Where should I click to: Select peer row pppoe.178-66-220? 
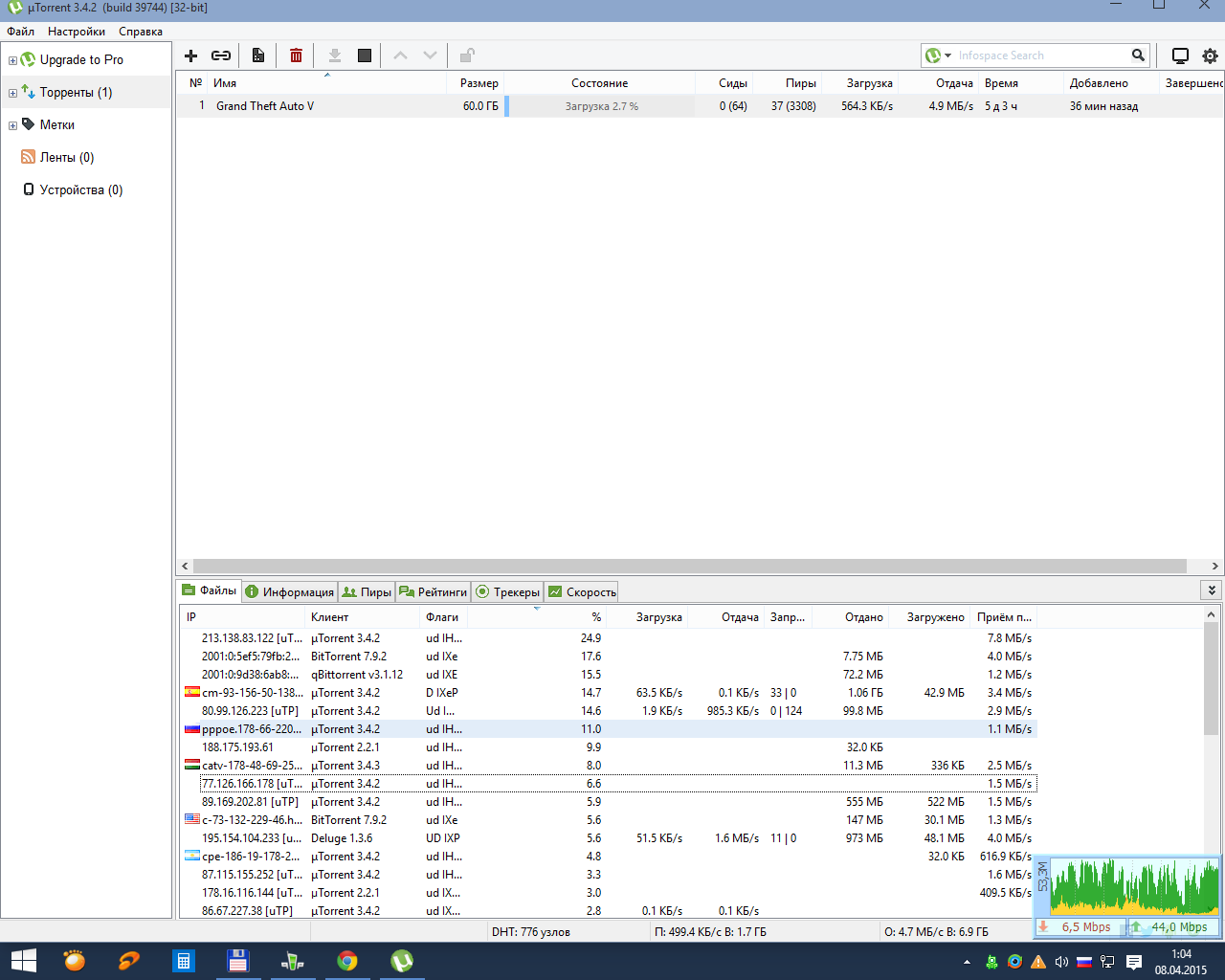[608, 729]
